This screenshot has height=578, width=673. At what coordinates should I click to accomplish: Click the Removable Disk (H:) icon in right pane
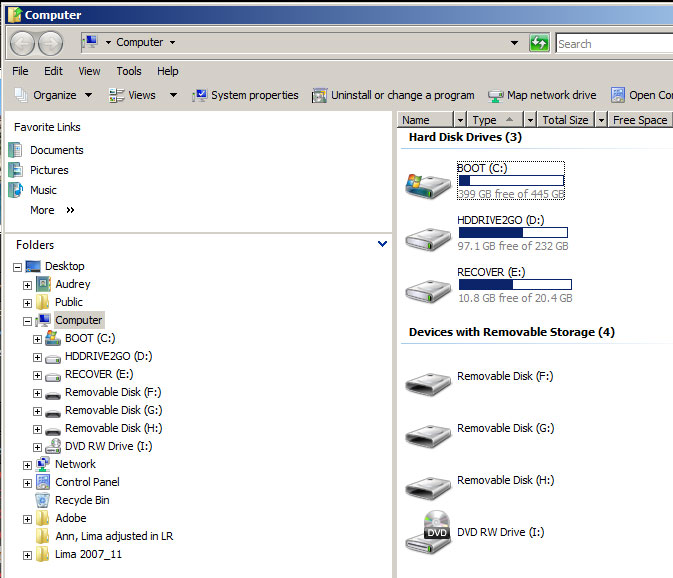[x=428, y=485]
